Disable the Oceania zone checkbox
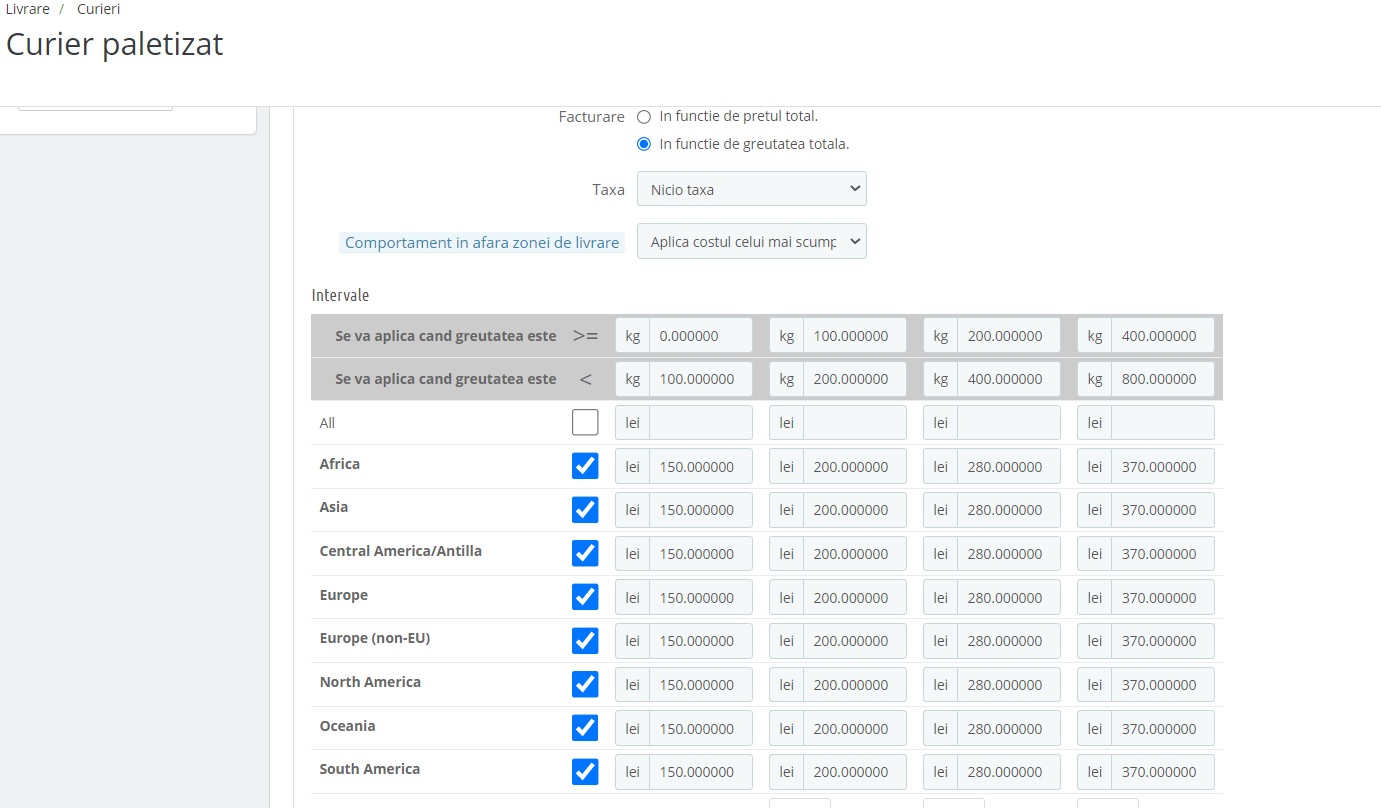This screenshot has height=808, width=1381. point(585,728)
